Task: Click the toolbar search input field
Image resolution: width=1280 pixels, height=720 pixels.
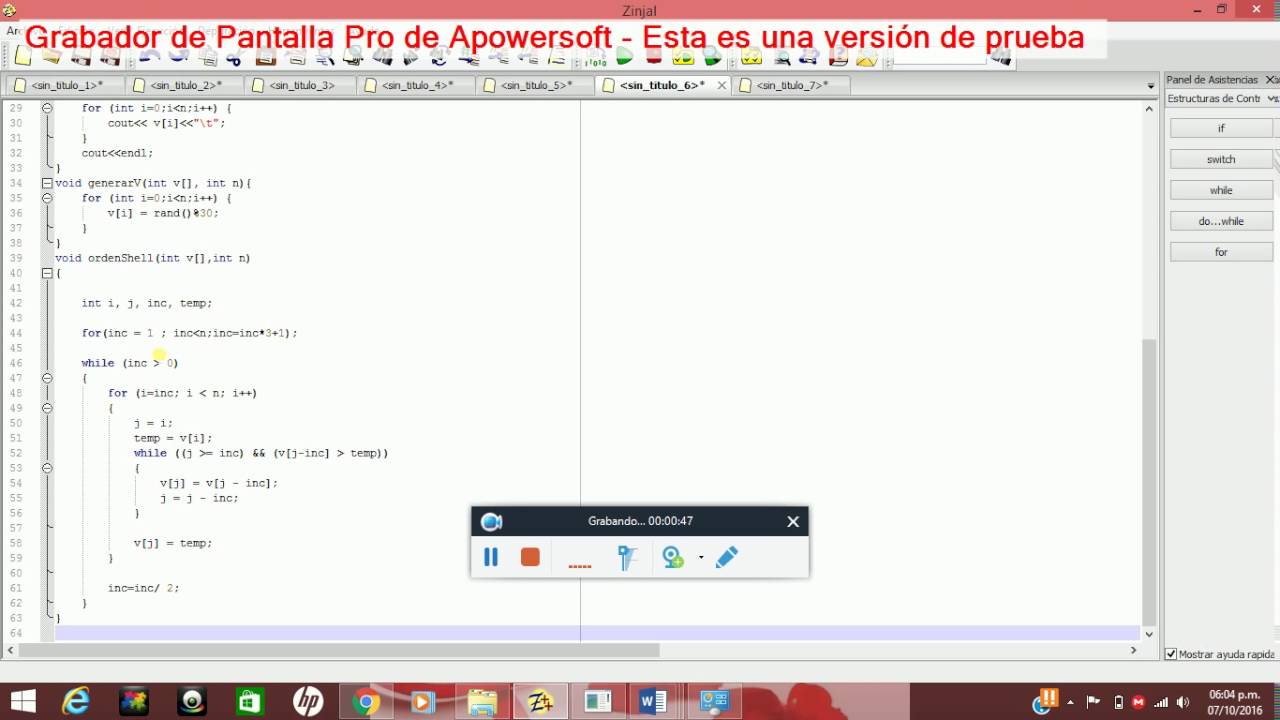Action: [x=940, y=58]
